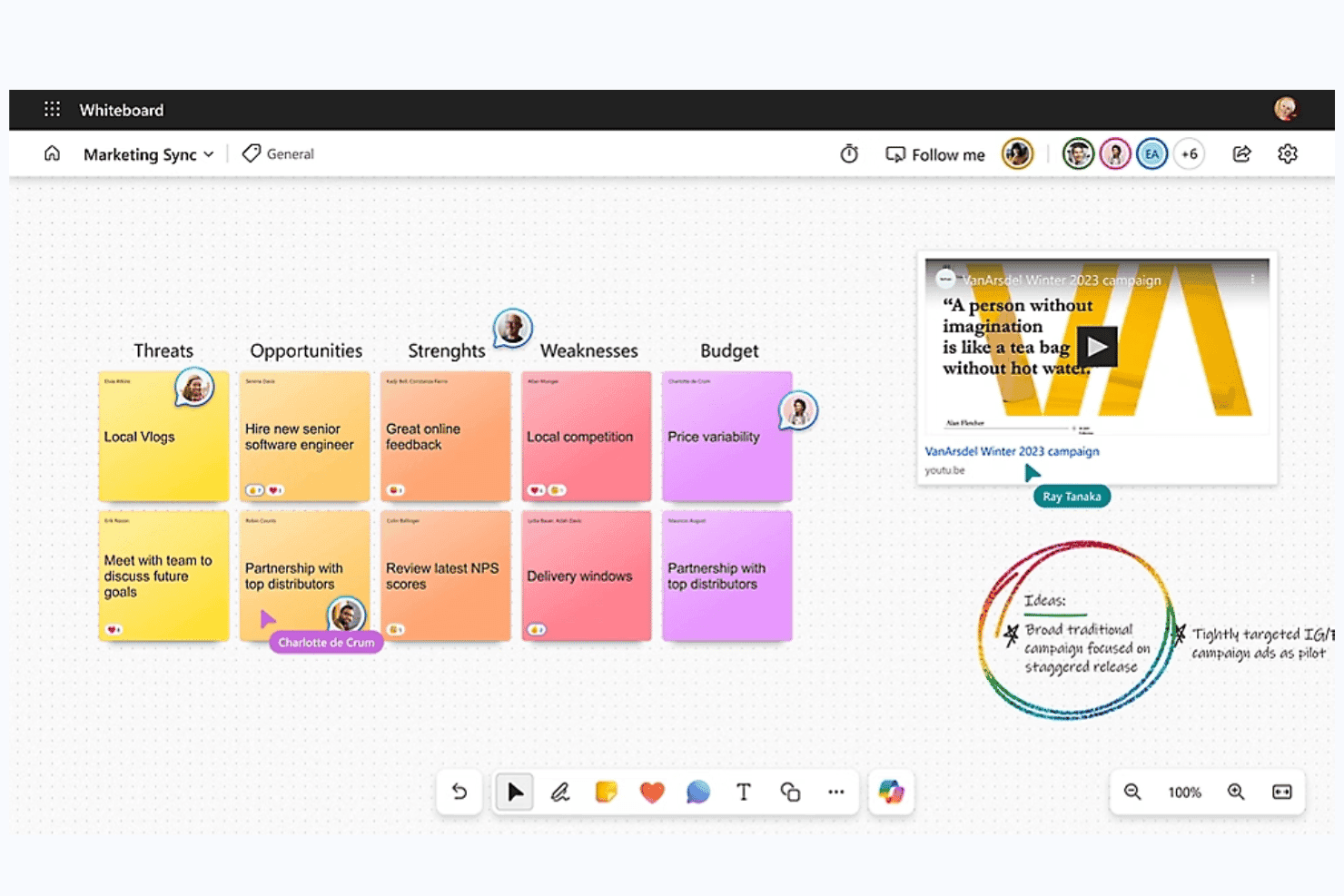The image size is (1344, 896).
Task: Add a sticky note
Action: (606, 792)
